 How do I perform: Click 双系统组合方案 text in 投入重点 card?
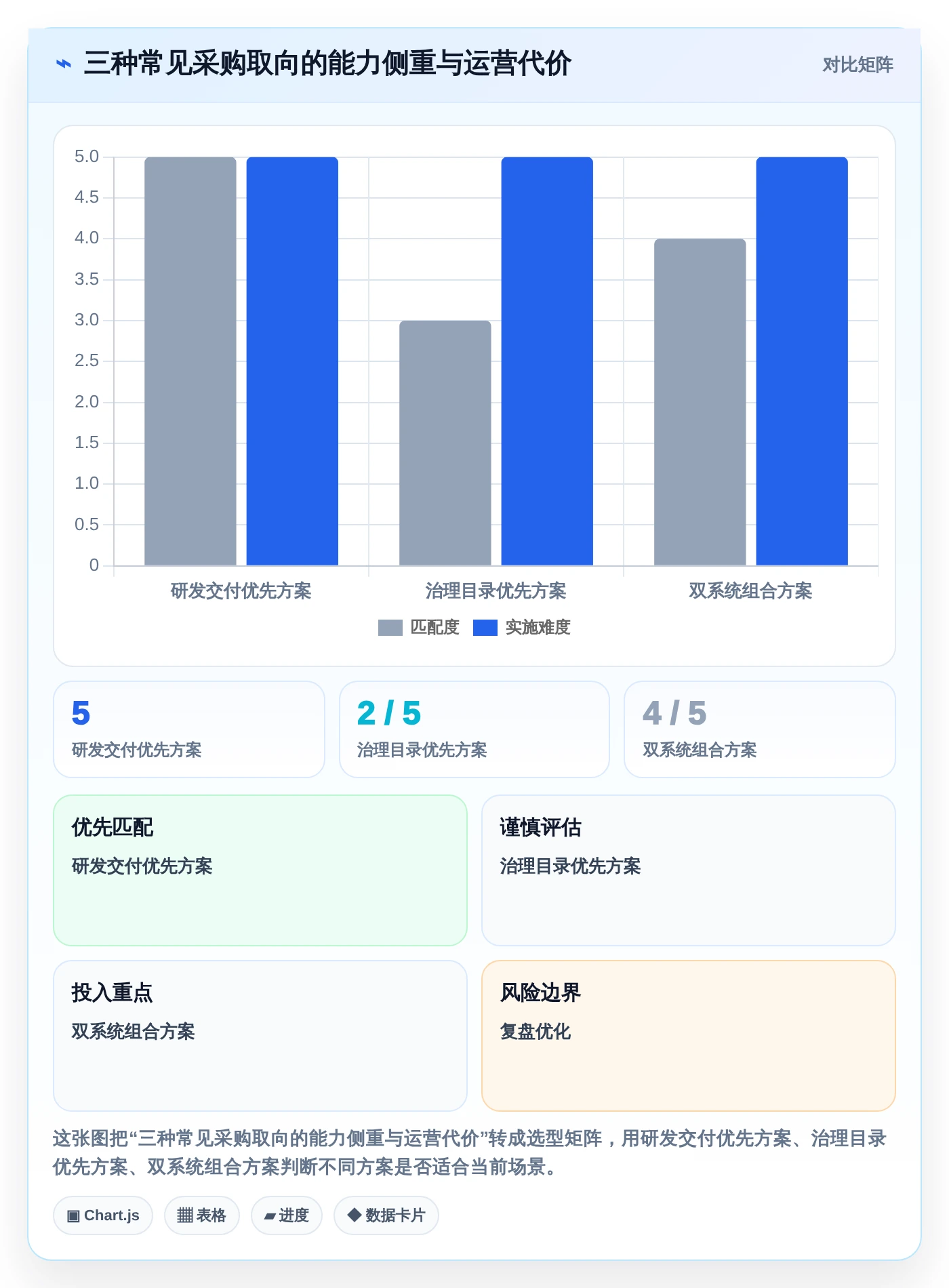pos(134,1032)
